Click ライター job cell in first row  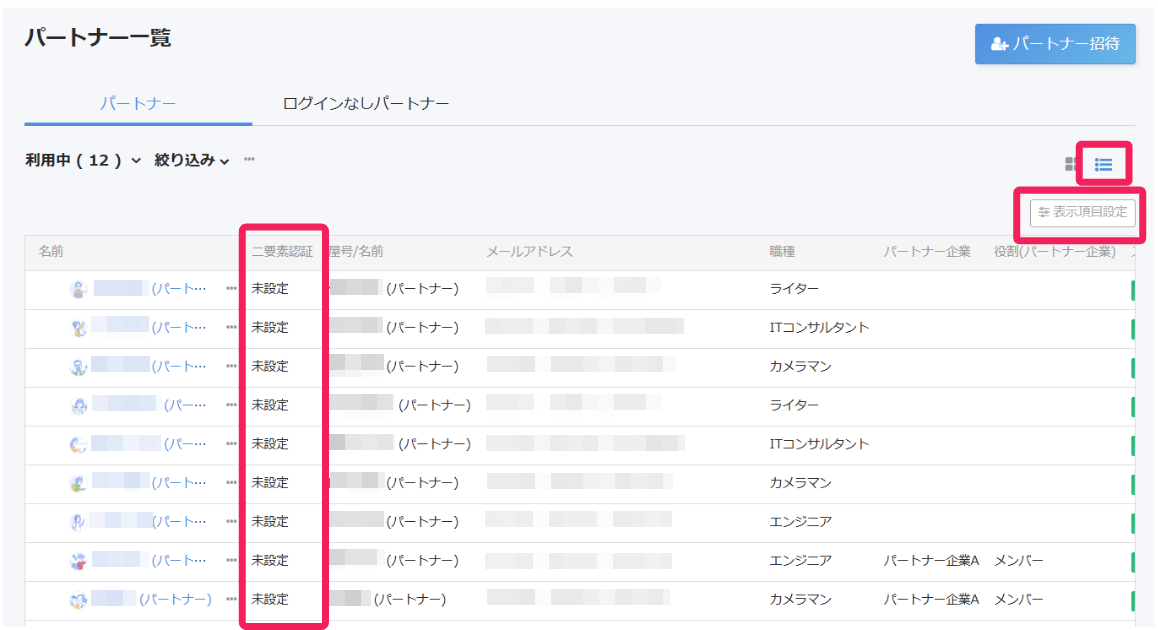[x=794, y=289]
